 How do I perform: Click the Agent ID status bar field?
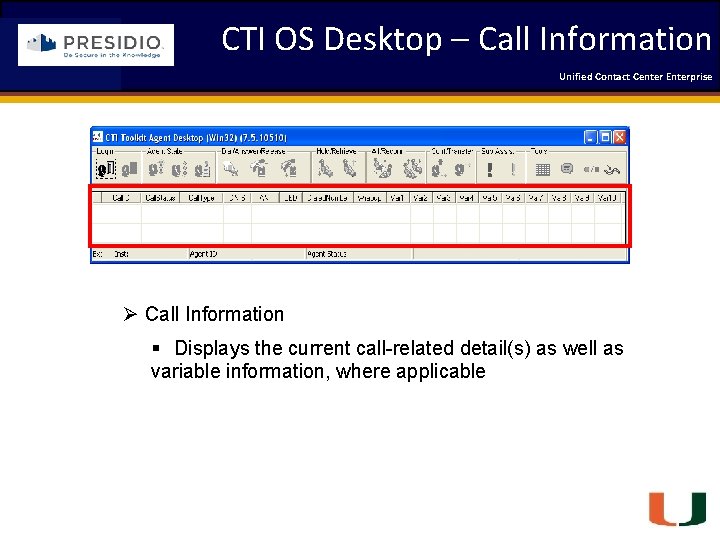pos(247,254)
